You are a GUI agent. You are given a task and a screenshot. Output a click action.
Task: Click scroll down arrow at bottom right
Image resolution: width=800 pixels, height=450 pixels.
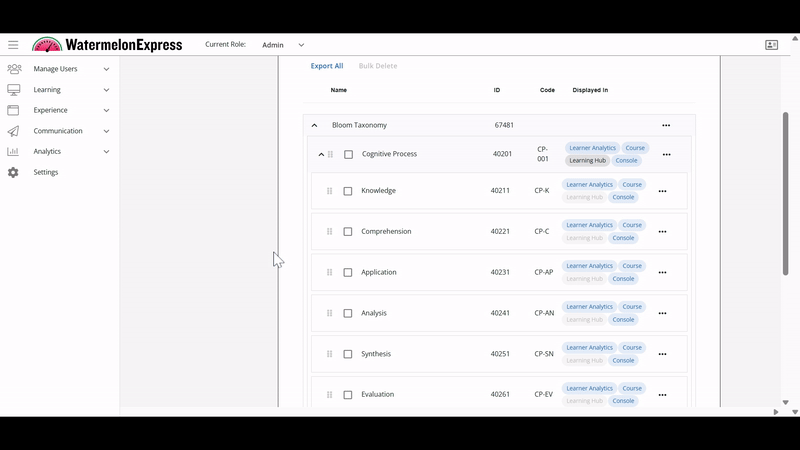pyautogui.click(x=795, y=412)
